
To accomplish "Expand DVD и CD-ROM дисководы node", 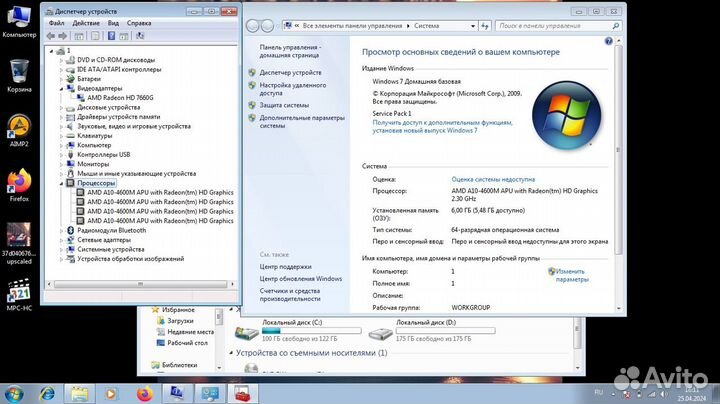I will point(61,60).
